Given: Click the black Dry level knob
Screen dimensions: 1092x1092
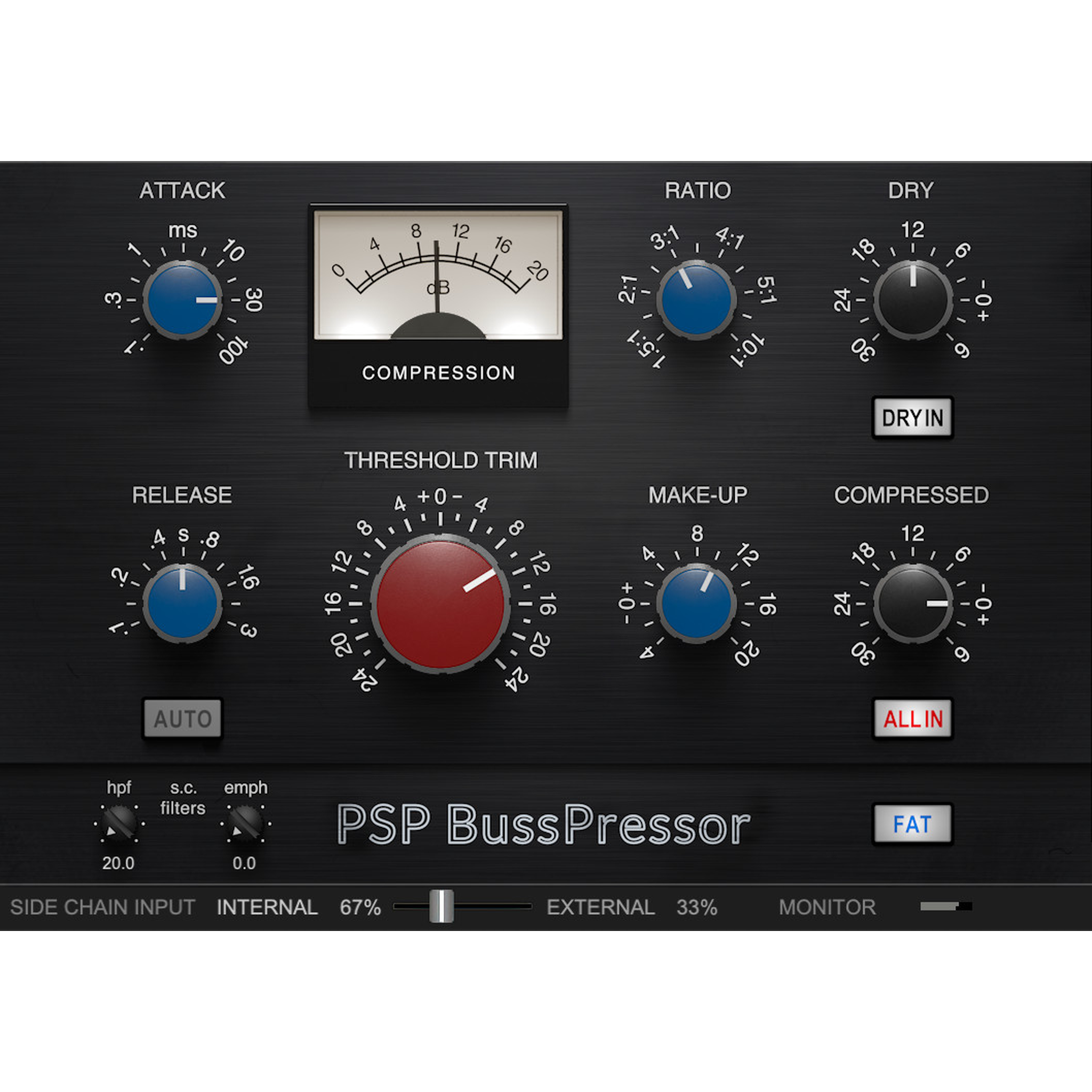Looking at the screenshot, I should (912, 300).
